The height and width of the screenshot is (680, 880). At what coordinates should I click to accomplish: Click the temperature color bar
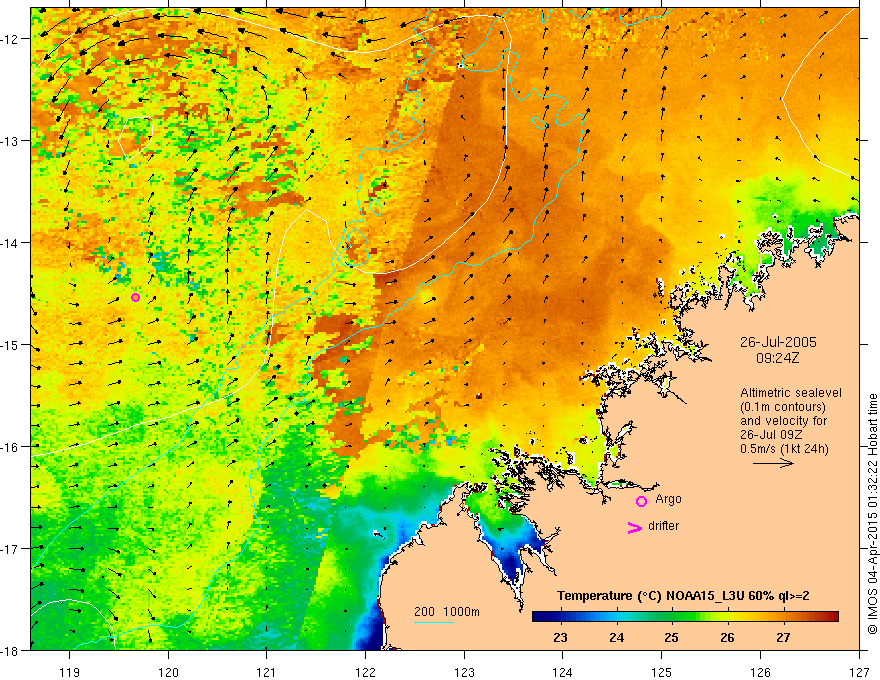coord(685,617)
